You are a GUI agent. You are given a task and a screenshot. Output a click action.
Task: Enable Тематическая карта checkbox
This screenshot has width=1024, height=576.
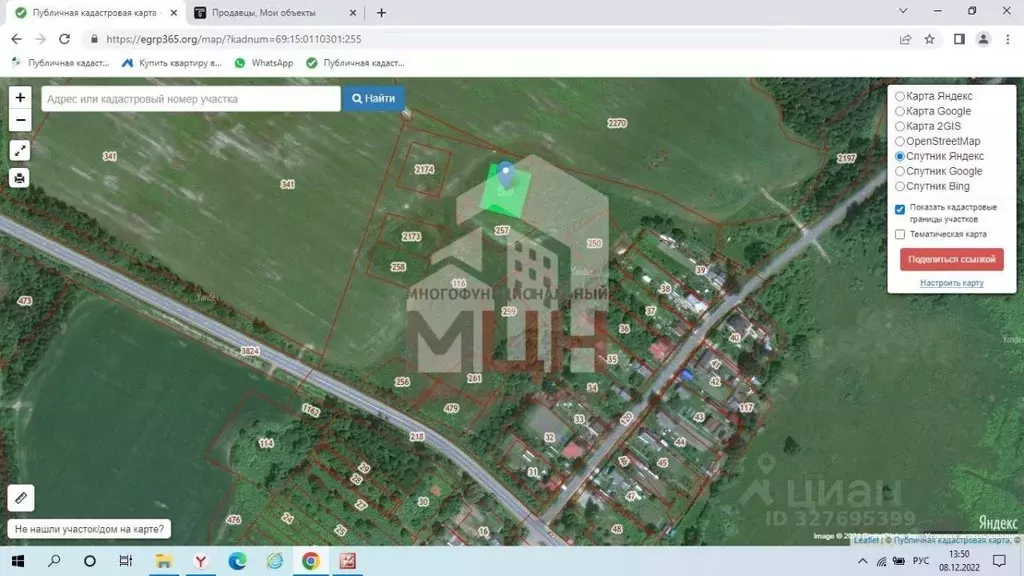click(900, 234)
